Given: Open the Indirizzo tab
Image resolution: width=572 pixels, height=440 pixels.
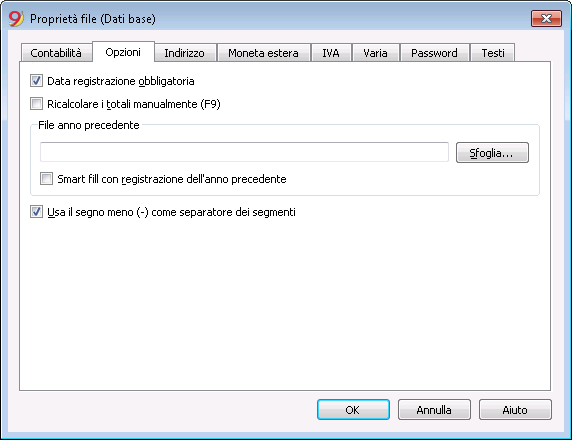Looking at the screenshot, I should (x=184, y=53).
